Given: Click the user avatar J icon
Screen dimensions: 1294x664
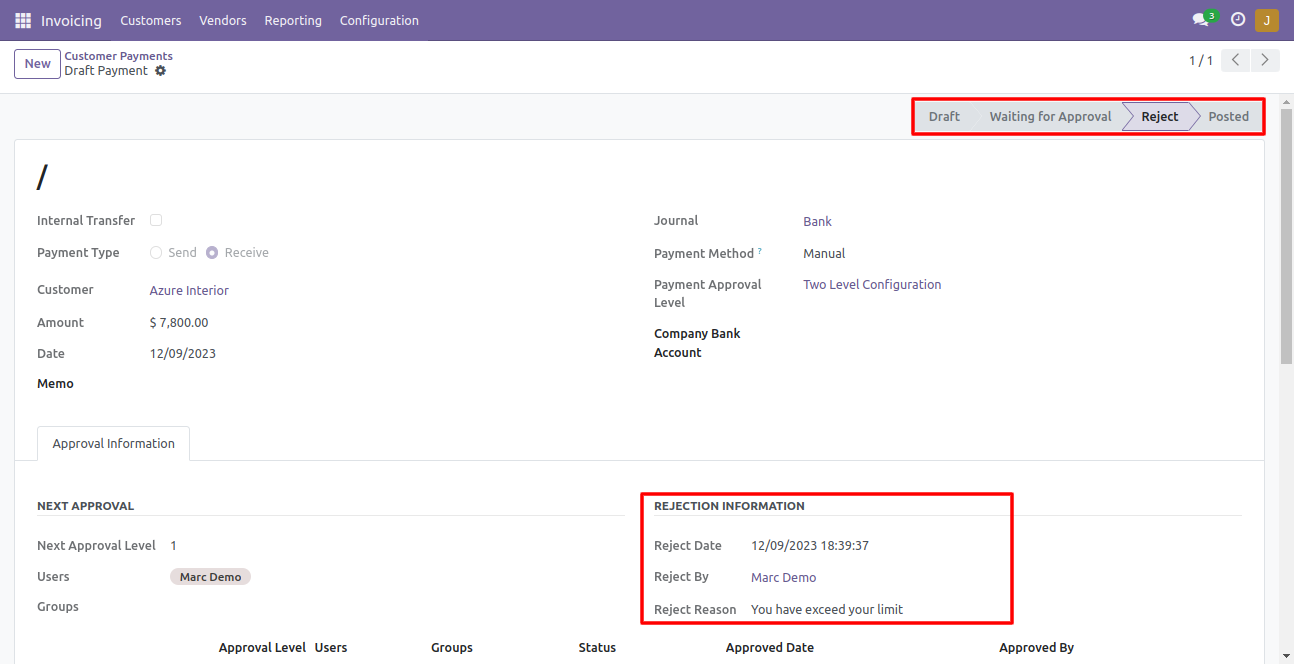Looking at the screenshot, I should (x=1266, y=20).
